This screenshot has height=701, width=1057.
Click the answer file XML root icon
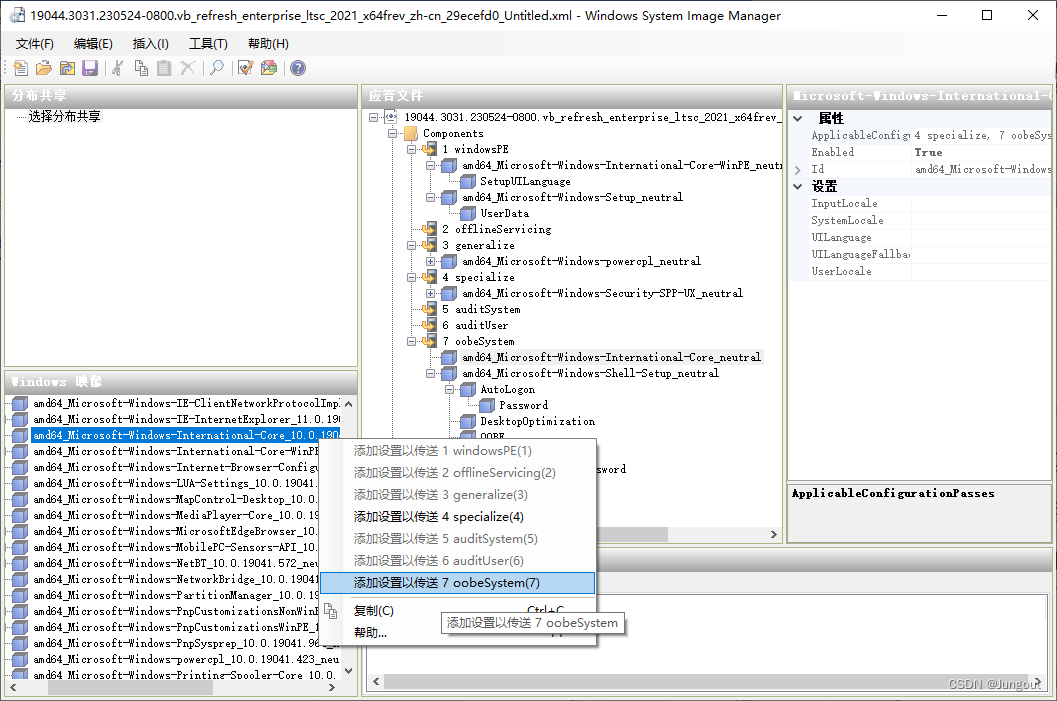pos(391,117)
